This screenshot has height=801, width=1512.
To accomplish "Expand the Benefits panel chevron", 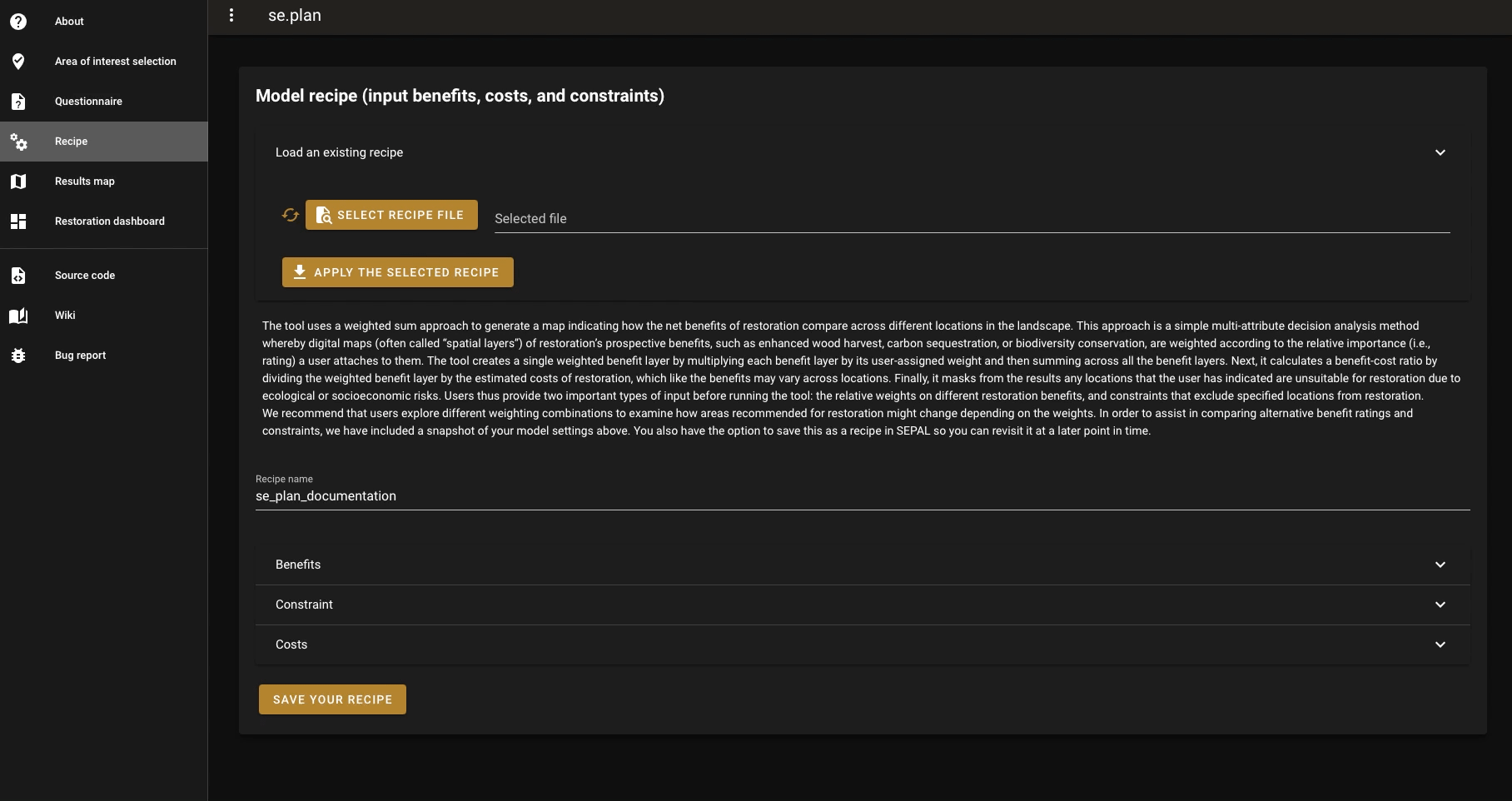I will tap(1440, 565).
